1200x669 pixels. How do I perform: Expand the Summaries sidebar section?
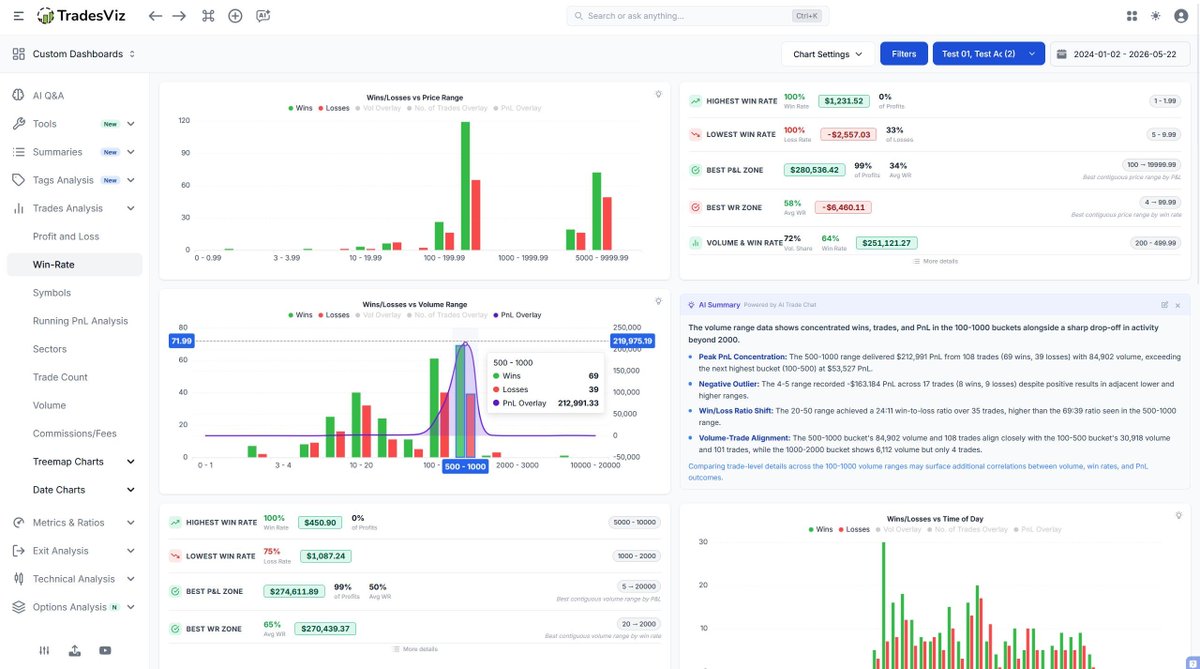tap(131, 152)
